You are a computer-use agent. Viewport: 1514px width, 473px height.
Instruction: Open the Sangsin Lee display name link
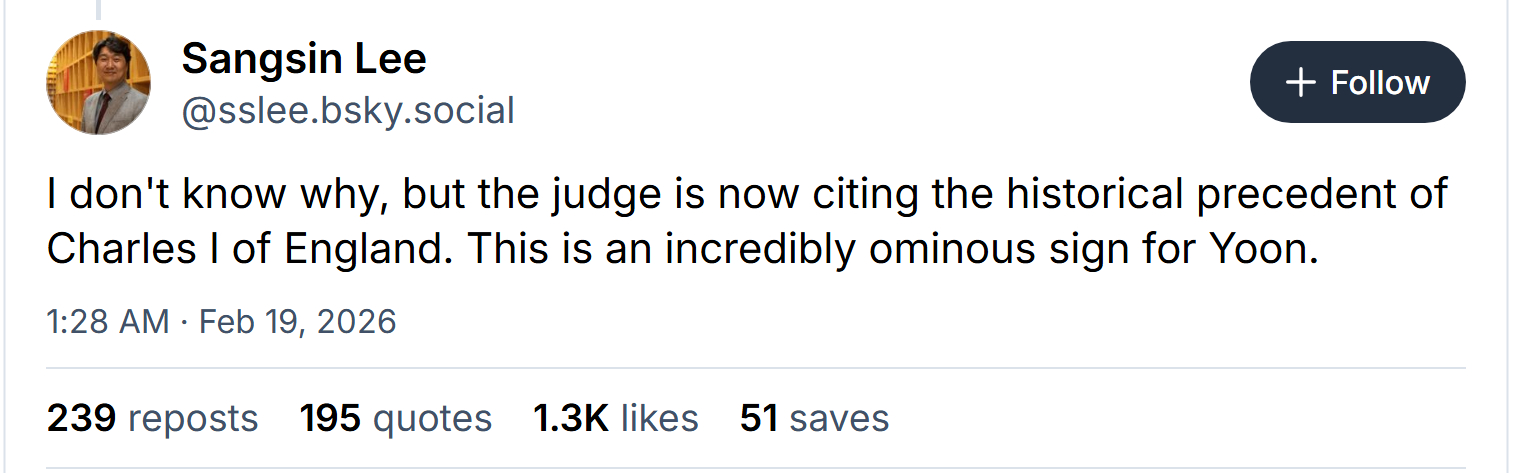click(x=303, y=60)
